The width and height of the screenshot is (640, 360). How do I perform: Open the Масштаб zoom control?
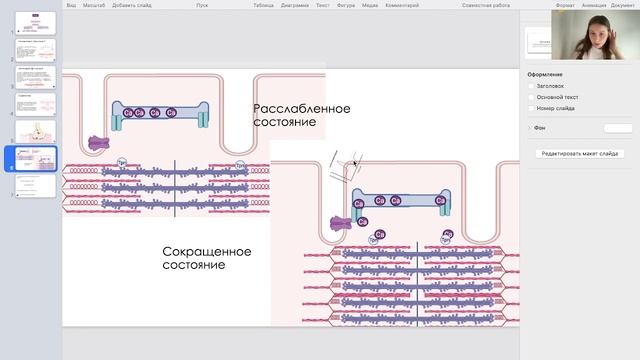[94, 5]
